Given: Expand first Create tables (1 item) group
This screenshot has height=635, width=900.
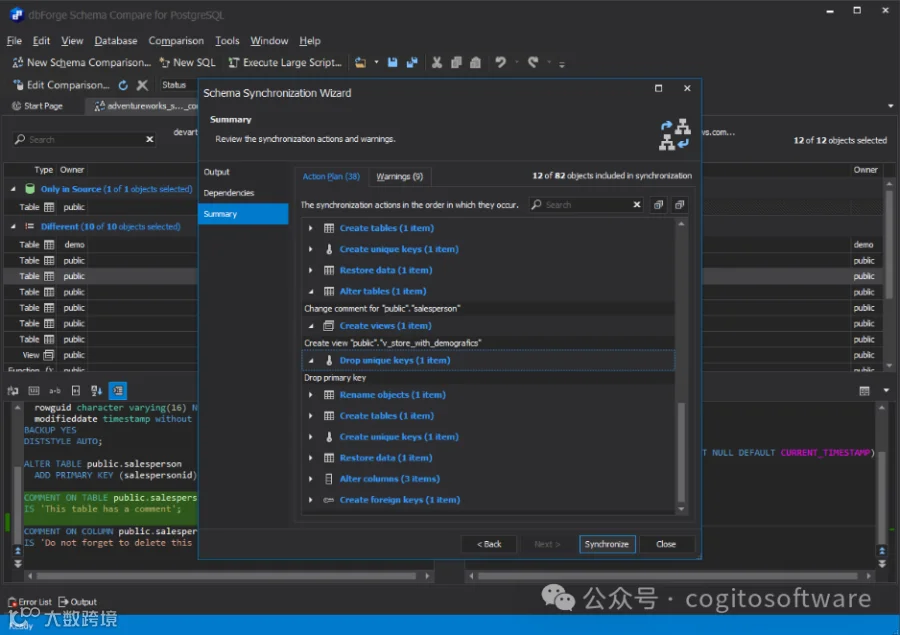Looking at the screenshot, I should (311, 229).
